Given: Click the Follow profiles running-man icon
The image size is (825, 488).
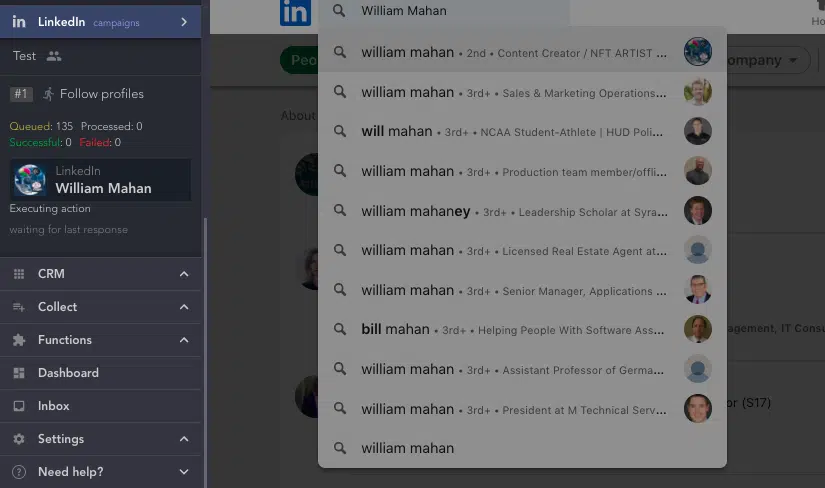Looking at the screenshot, I should (x=48, y=94).
